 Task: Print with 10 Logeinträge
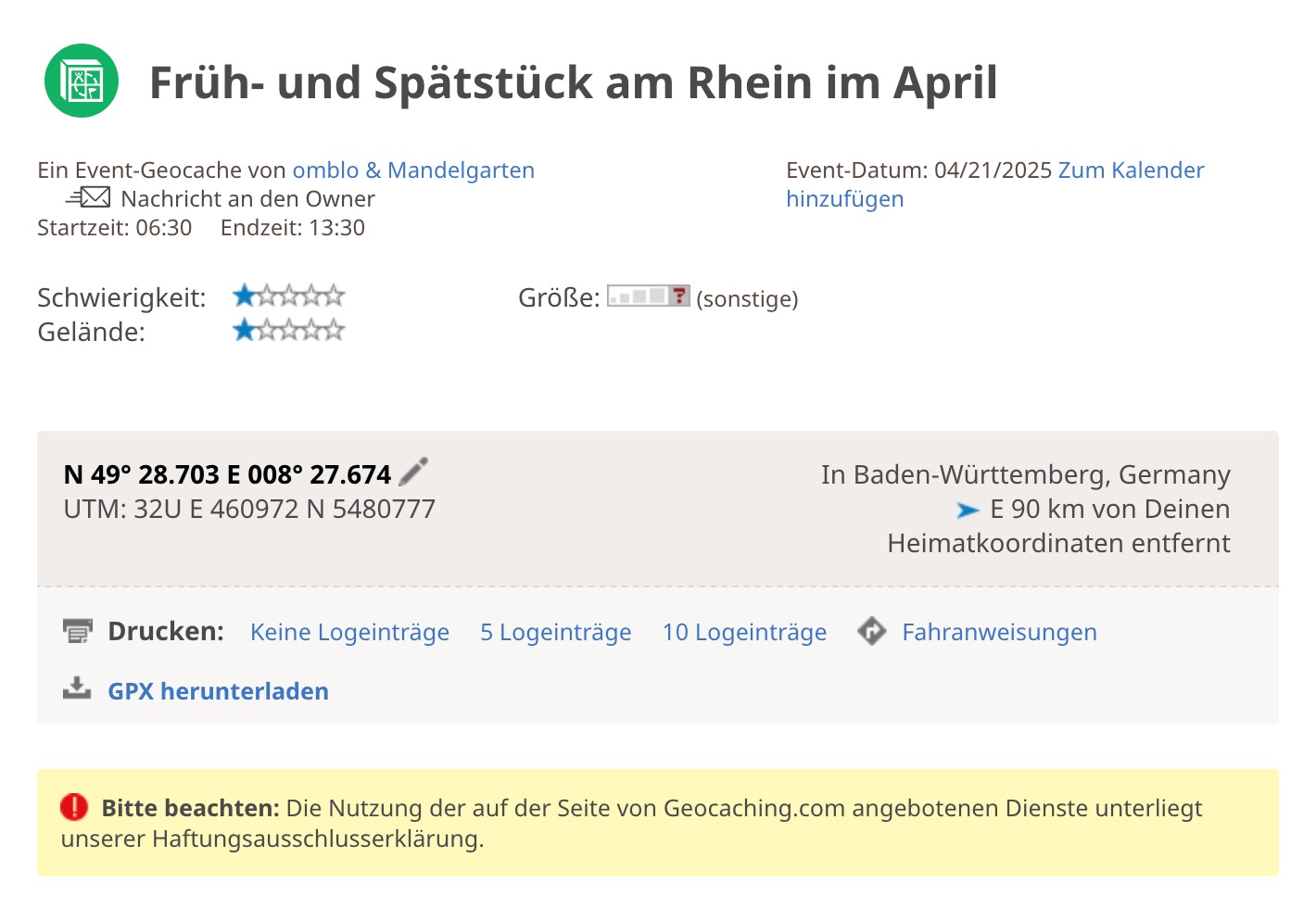tap(744, 632)
